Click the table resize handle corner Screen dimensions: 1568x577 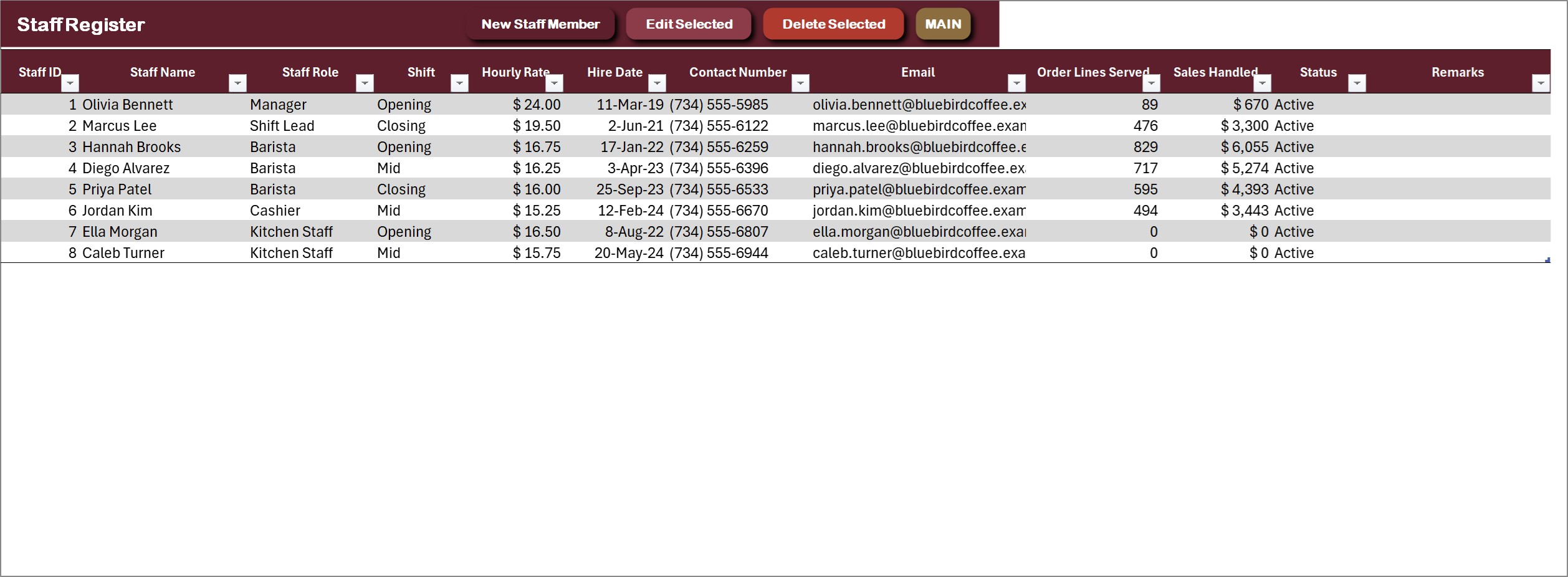(1547, 260)
